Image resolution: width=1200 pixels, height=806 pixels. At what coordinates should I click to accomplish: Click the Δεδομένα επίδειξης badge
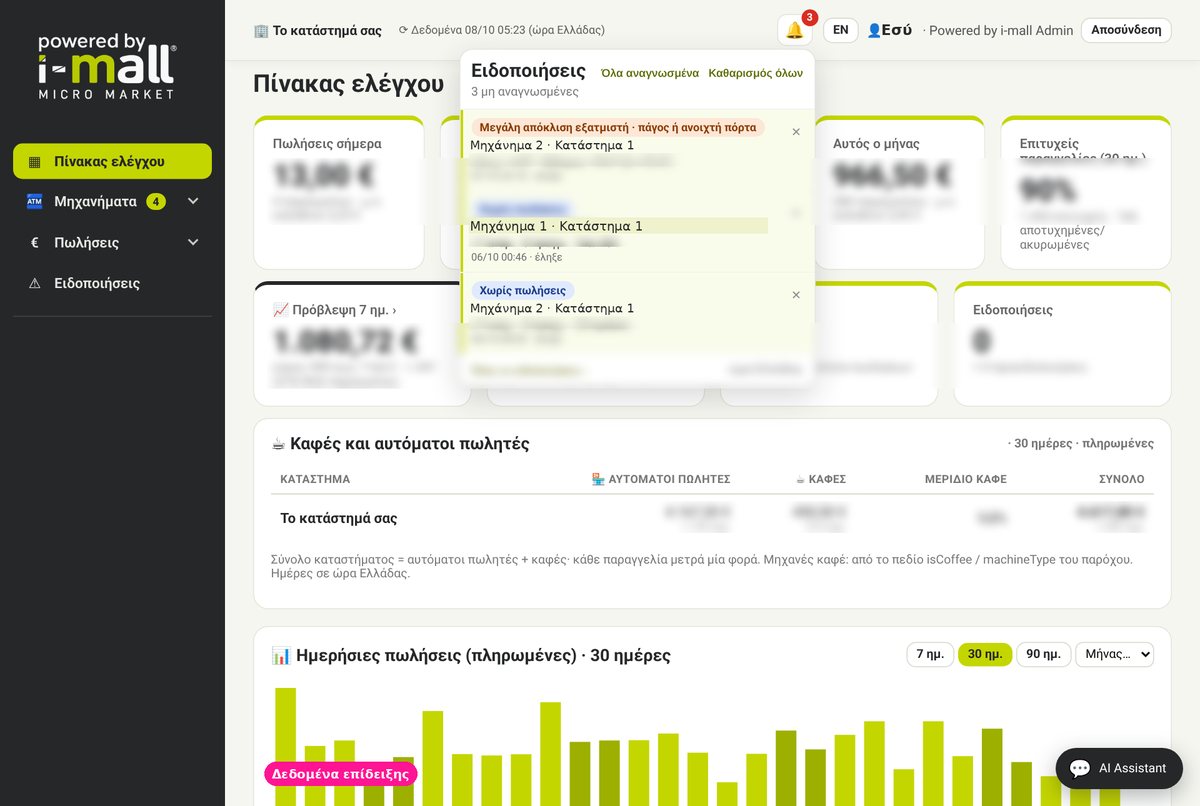click(341, 774)
